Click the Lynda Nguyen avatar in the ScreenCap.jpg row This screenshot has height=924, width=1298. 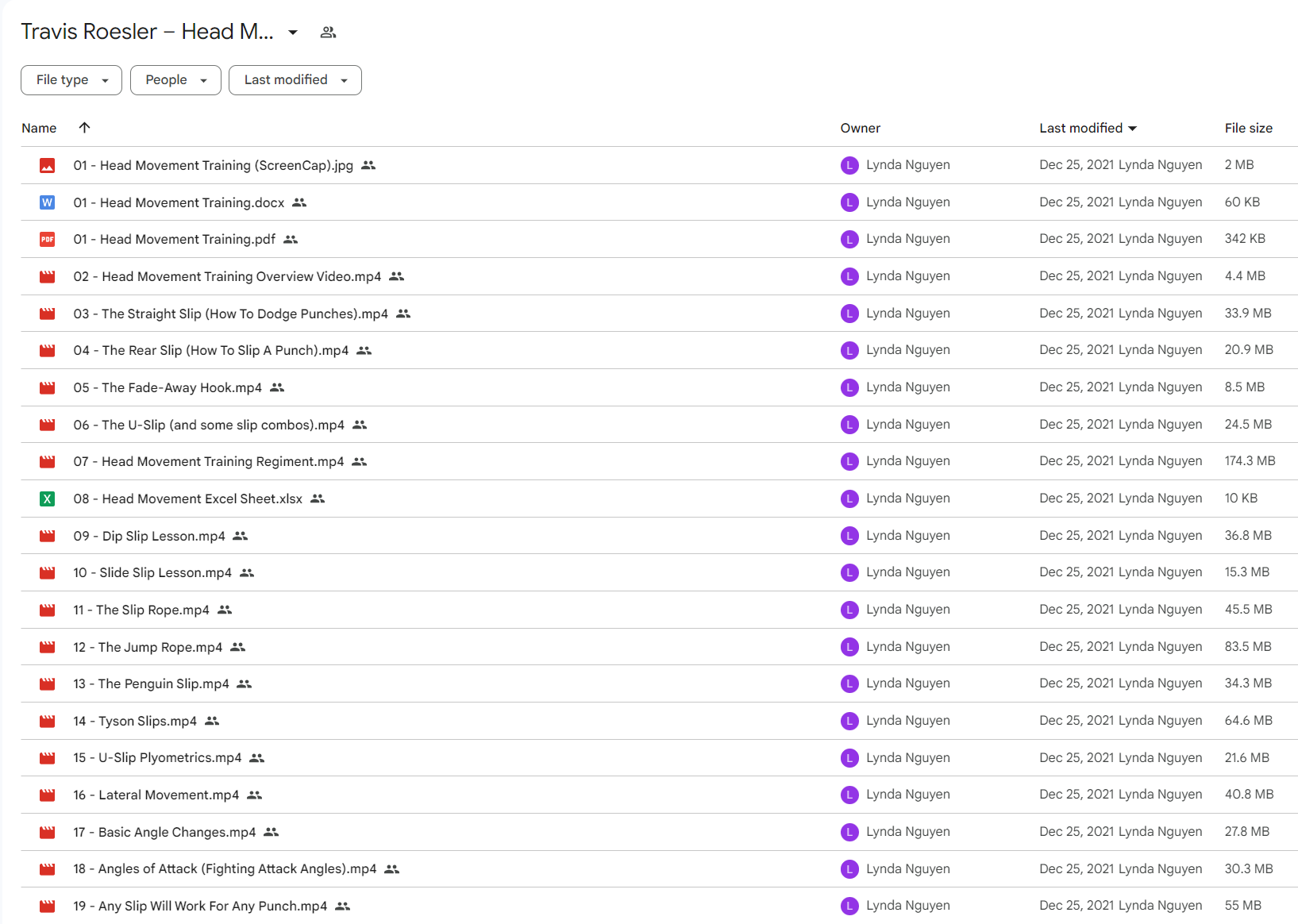849,165
